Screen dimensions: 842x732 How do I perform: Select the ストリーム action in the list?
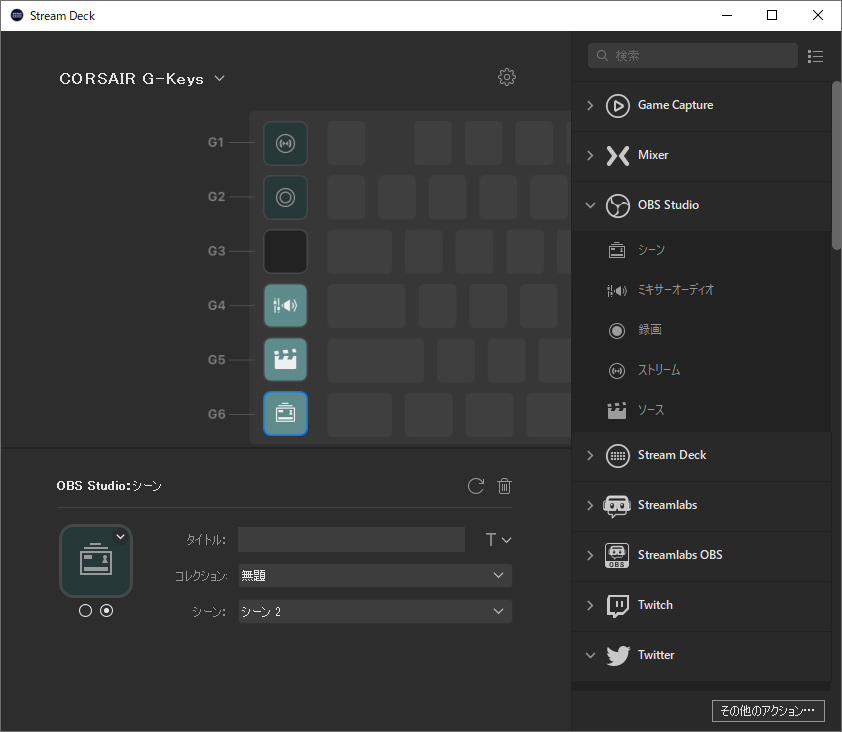701,371
